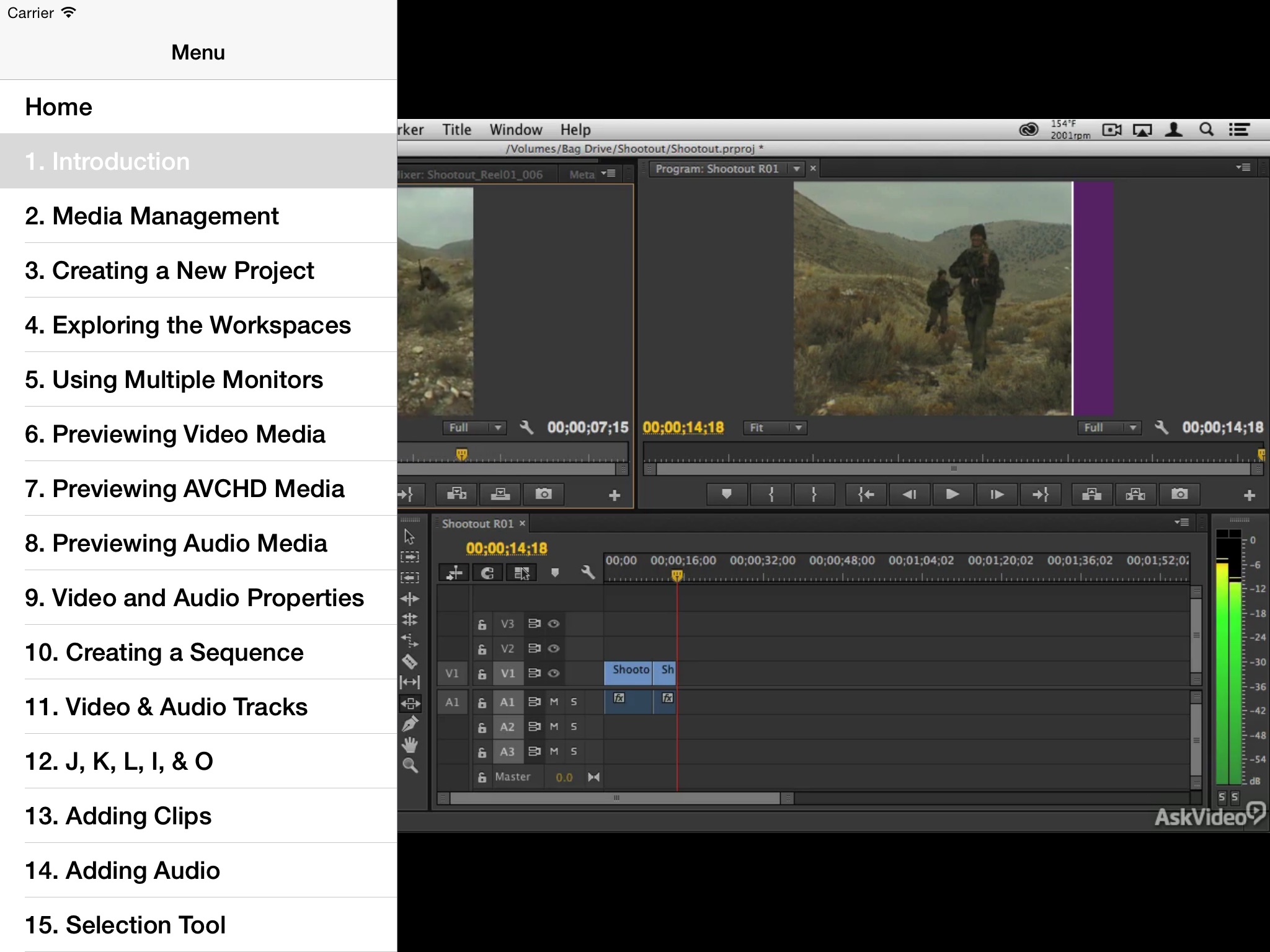Expand the Program: Shootout R01 sequence dropdown

click(796, 169)
